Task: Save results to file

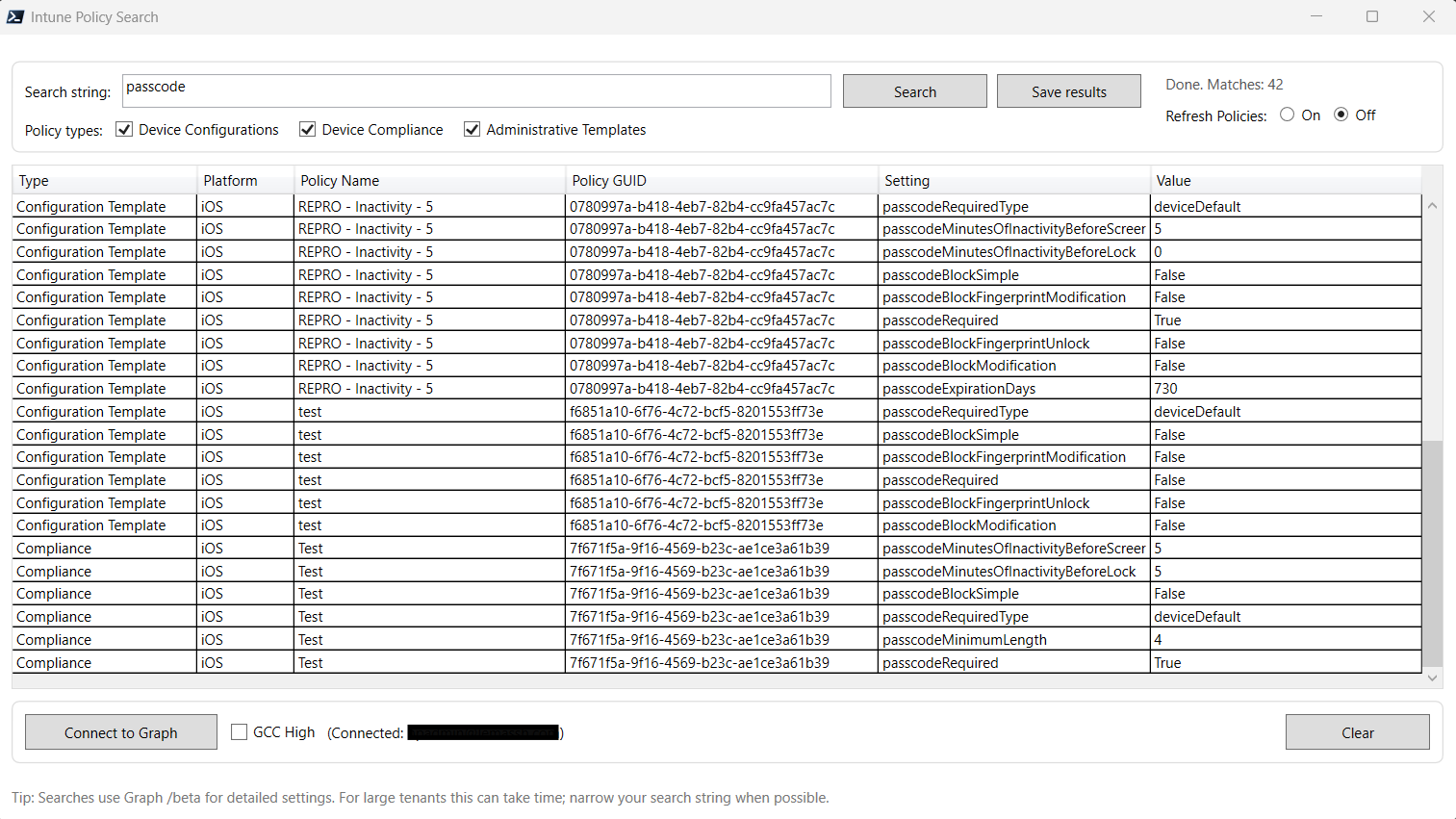Action: point(1068,91)
